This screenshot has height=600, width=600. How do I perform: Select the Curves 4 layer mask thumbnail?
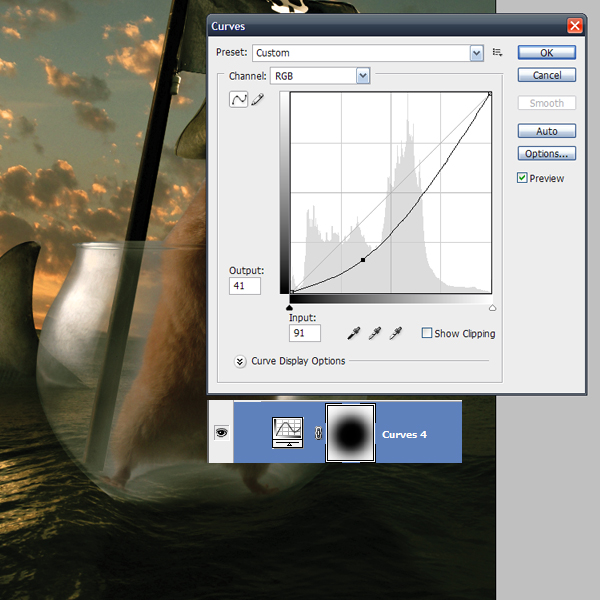[x=351, y=433]
